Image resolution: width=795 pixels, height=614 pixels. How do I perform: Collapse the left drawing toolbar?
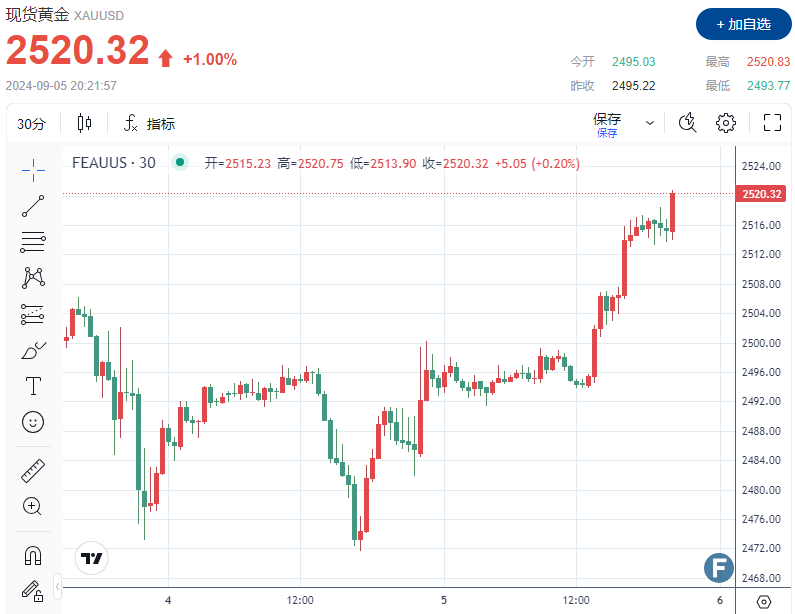pos(57,587)
